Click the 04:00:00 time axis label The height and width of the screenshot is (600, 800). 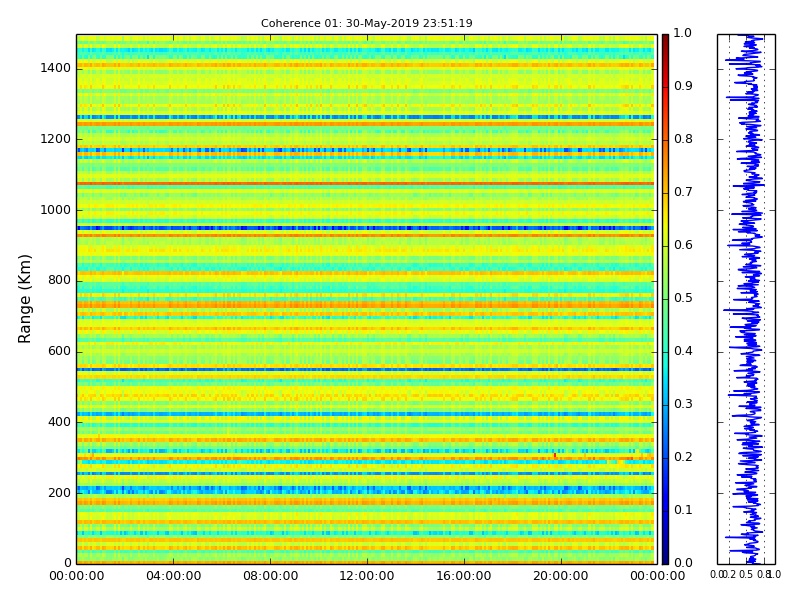tap(173, 577)
